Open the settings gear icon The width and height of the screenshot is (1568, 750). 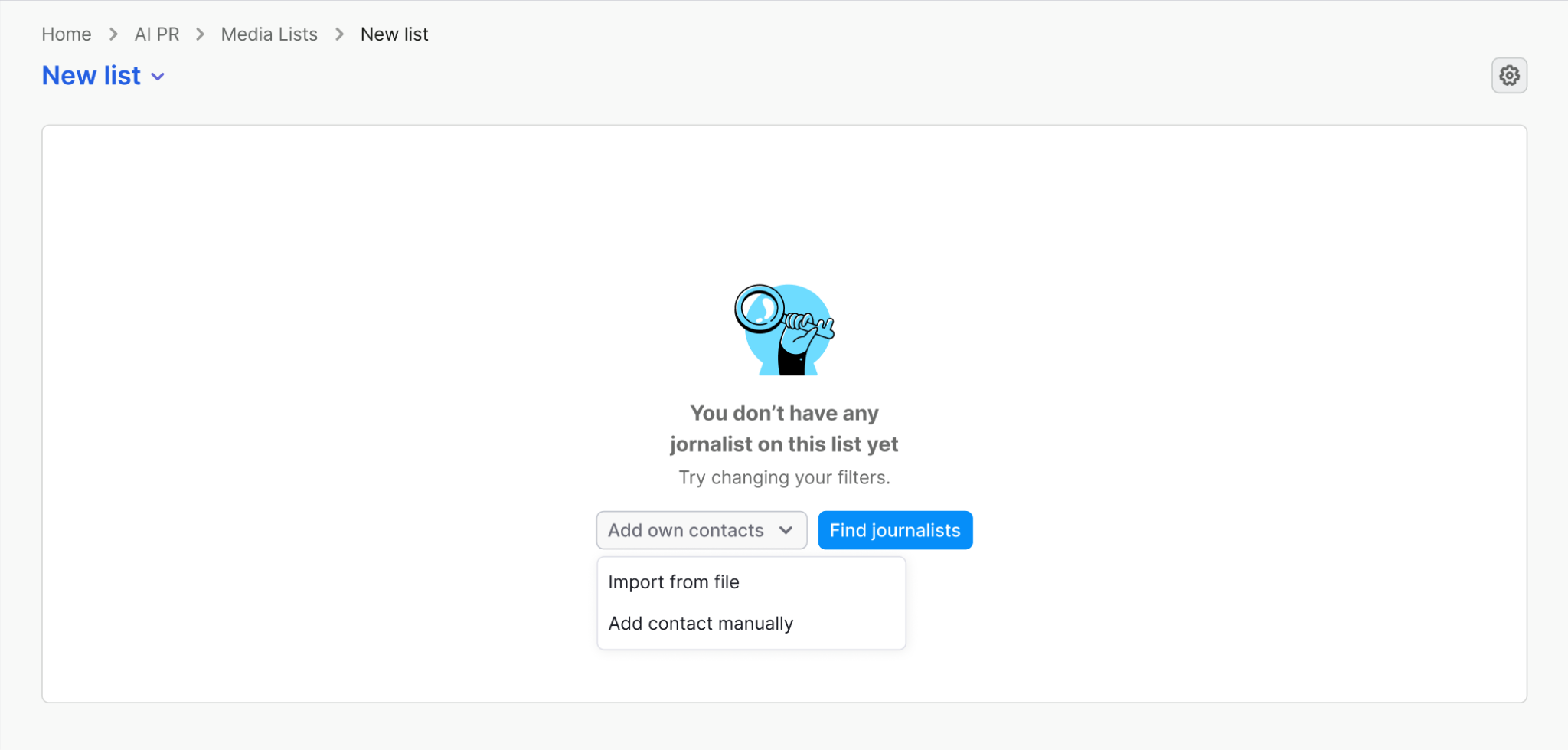(x=1509, y=75)
